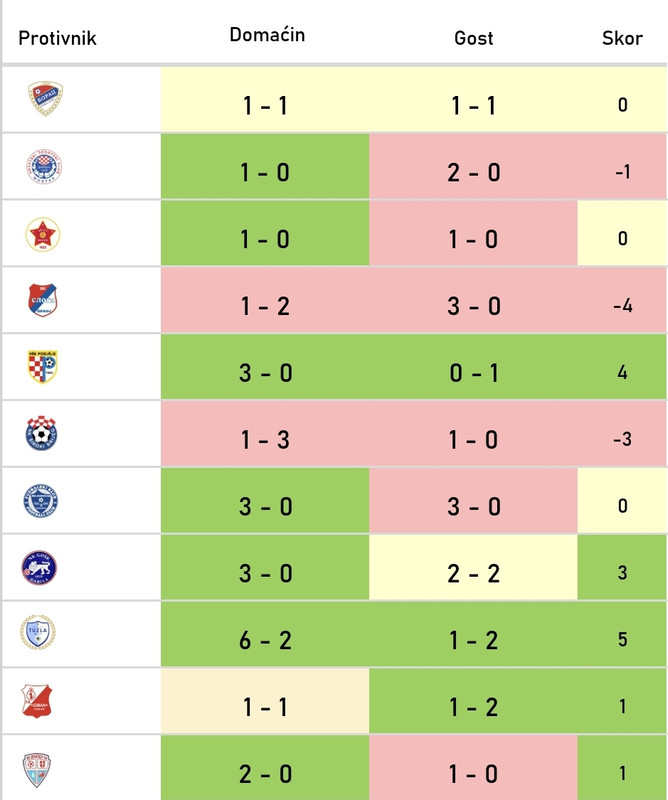Screen dimensions: 668x800
Task: Sort by the Protivnik column header
Action: point(57,38)
